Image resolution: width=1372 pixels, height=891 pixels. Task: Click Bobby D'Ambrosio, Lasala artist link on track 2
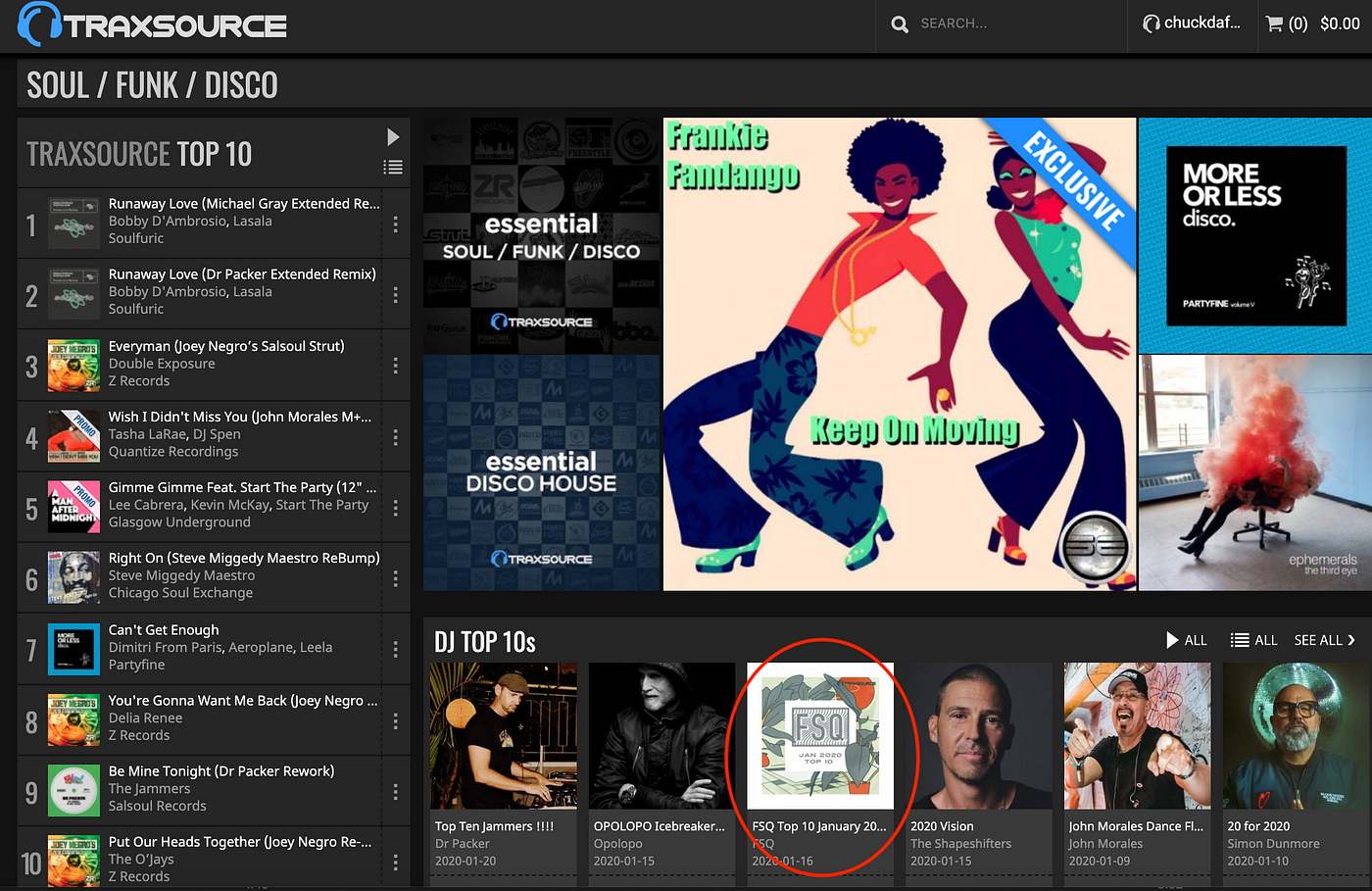click(190, 291)
